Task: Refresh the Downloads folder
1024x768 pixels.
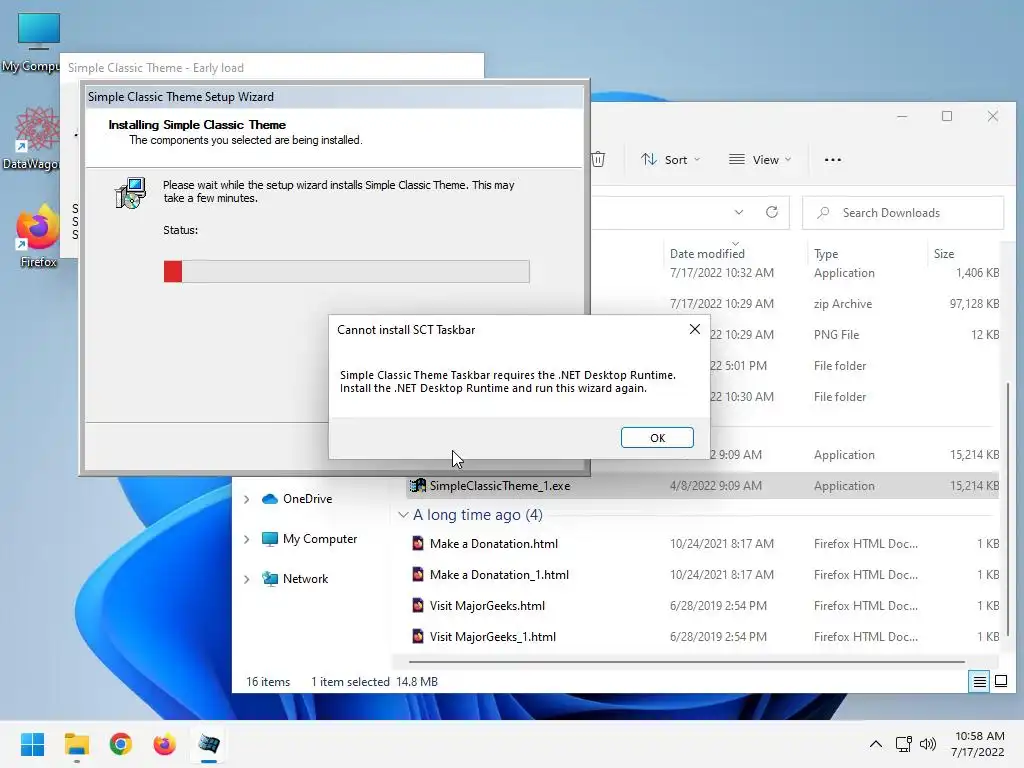Action: click(772, 212)
